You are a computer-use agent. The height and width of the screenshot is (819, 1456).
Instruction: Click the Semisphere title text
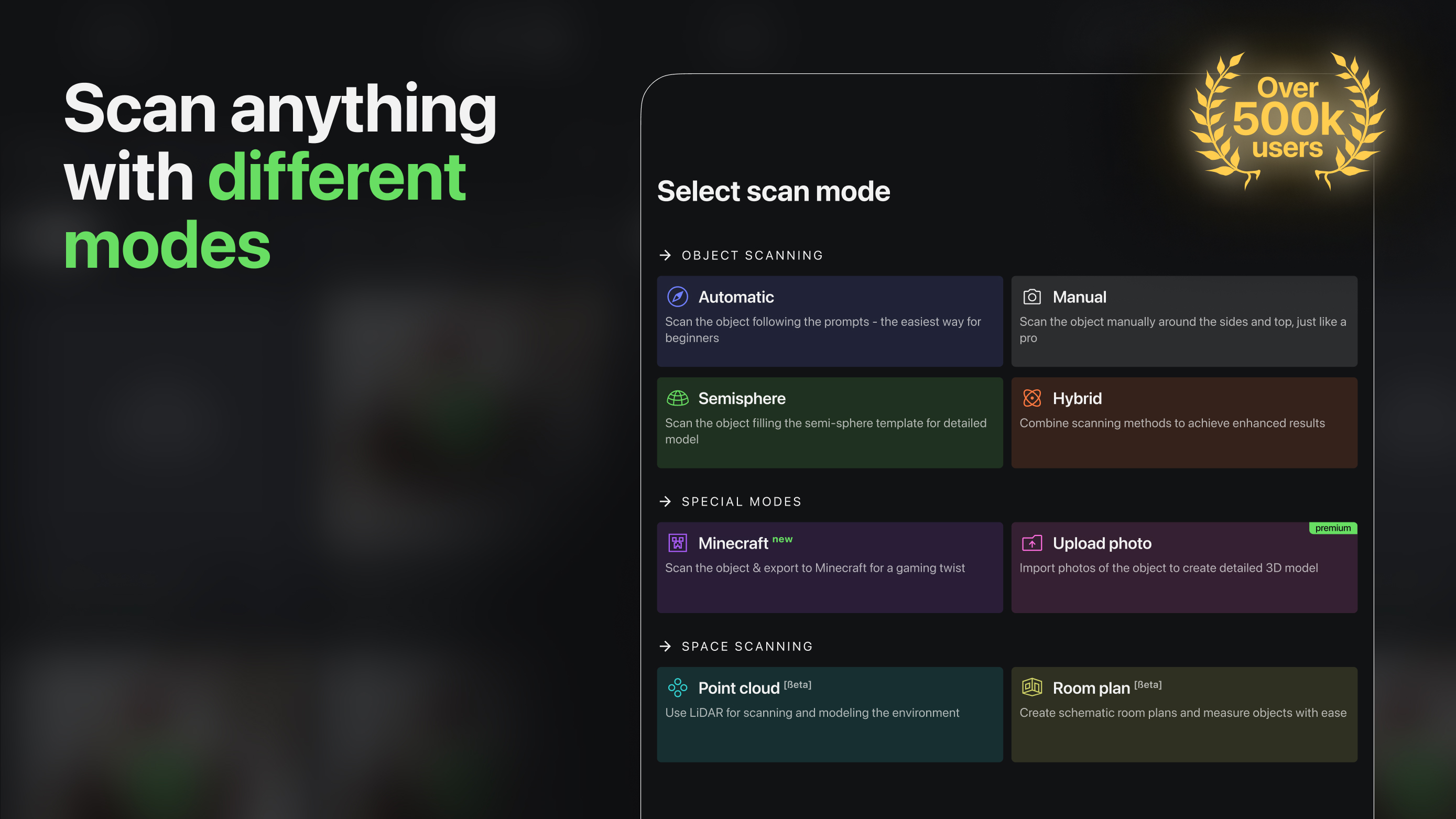tap(742, 398)
